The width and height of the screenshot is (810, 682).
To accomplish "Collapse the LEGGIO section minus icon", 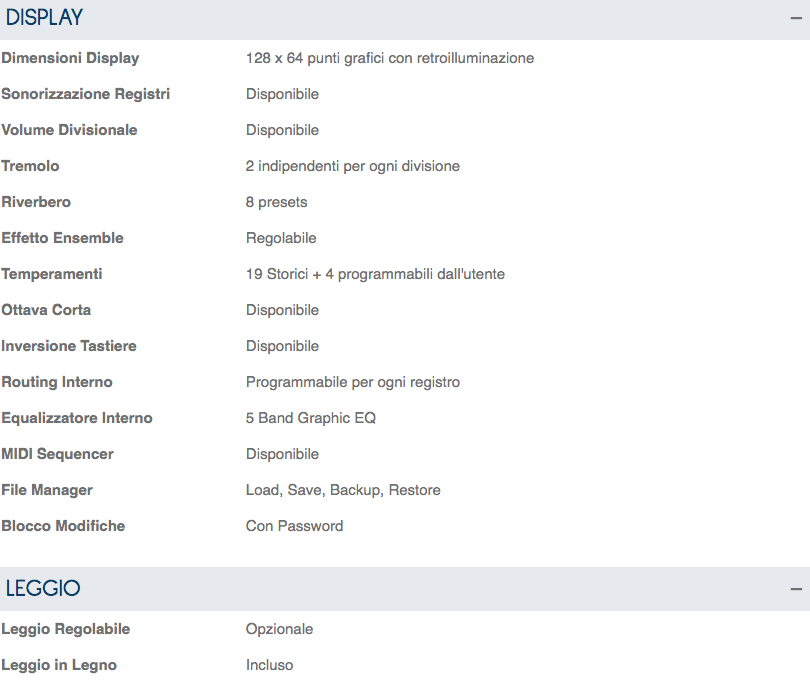I will [796, 589].
